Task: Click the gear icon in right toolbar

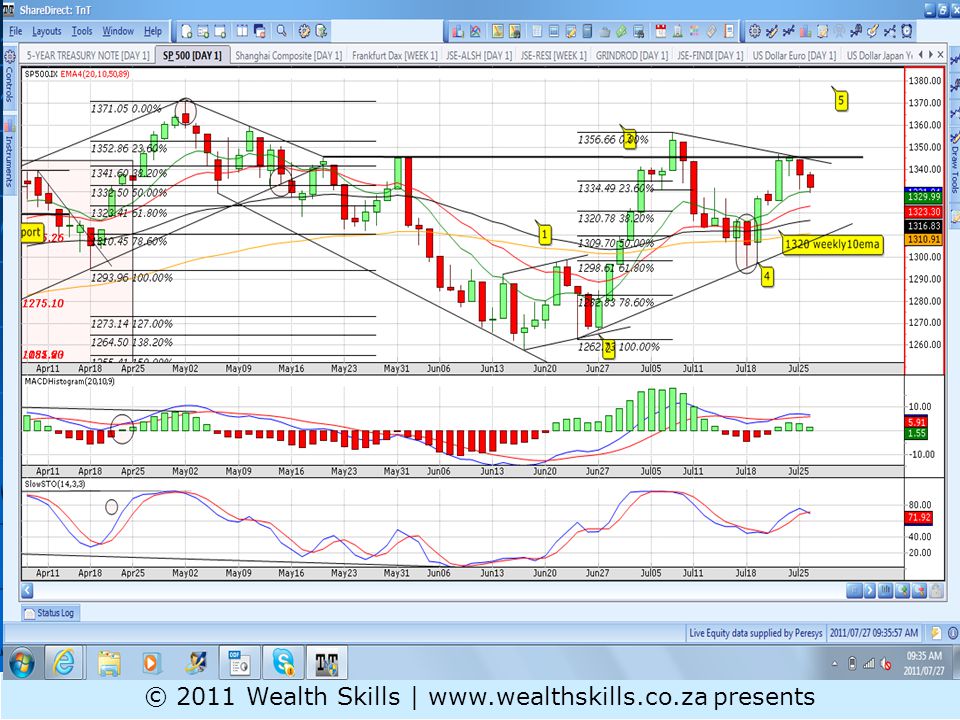Action: [x=755, y=31]
